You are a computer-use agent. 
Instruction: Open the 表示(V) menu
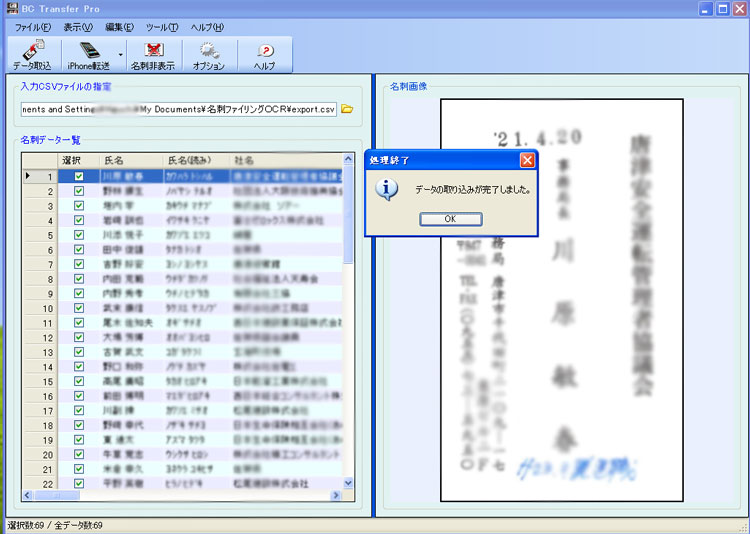point(78,27)
